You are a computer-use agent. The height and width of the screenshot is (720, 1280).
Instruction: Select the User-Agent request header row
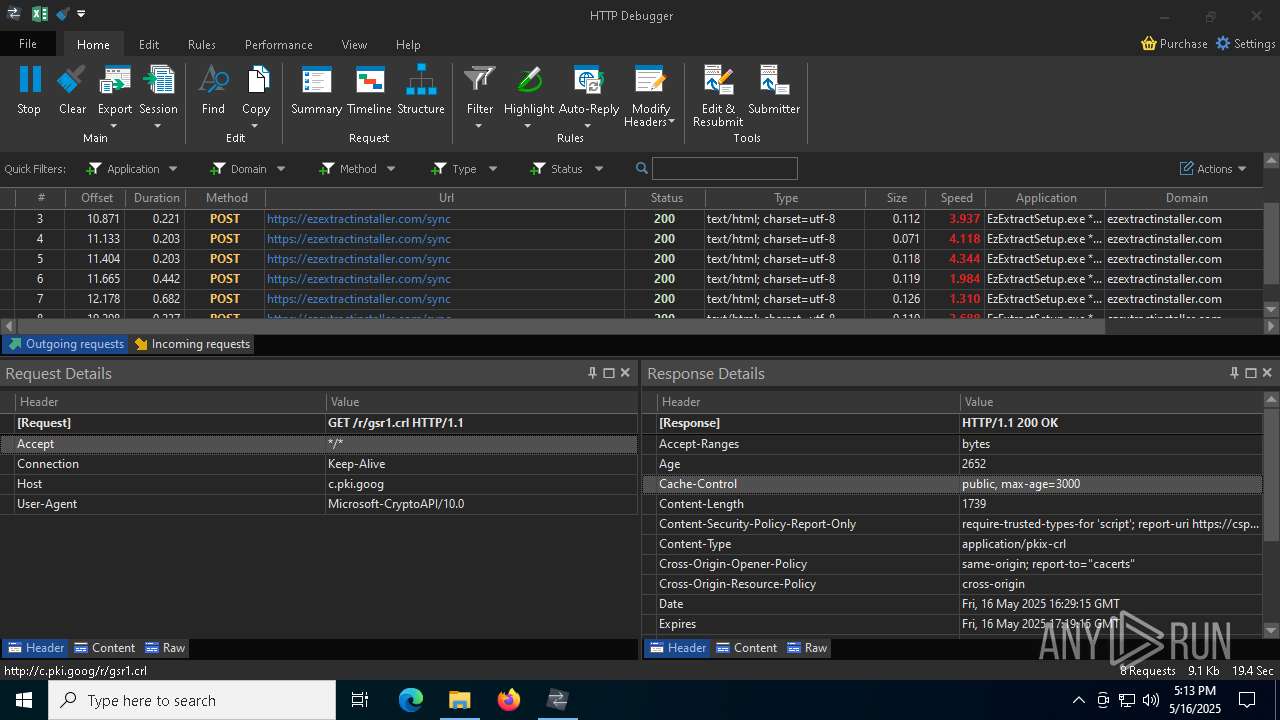[x=319, y=504]
